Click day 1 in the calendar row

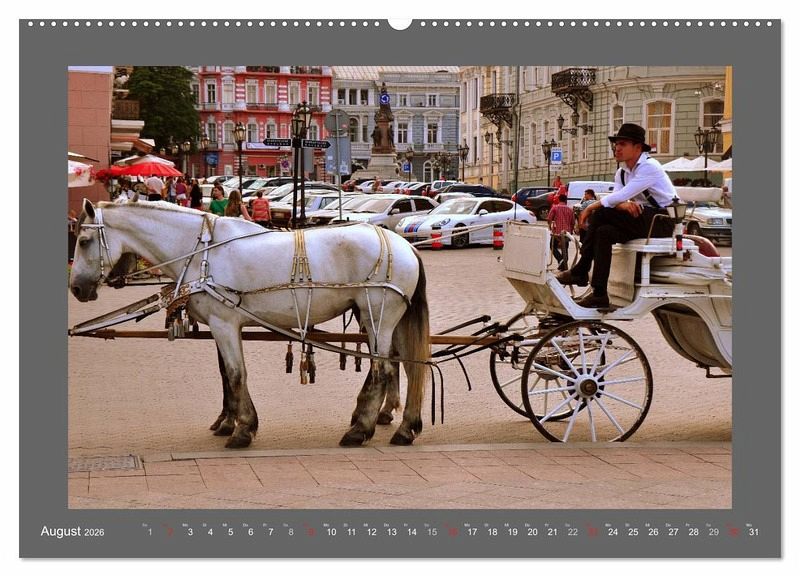149,532
